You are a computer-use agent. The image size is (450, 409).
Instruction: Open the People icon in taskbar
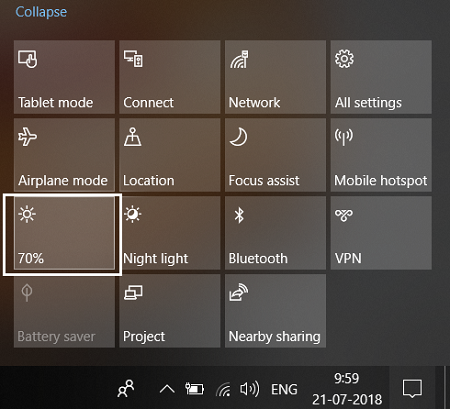(x=126, y=388)
